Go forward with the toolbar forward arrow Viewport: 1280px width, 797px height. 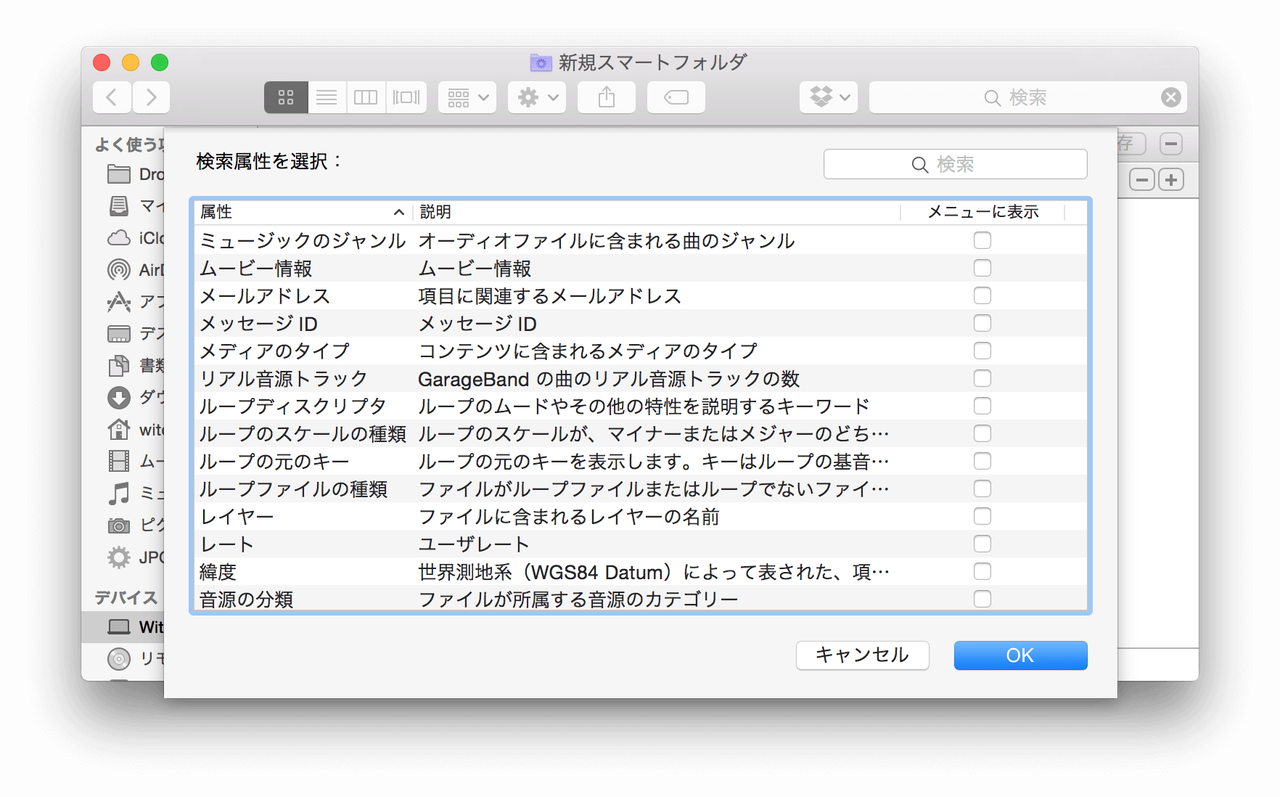point(151,97)
